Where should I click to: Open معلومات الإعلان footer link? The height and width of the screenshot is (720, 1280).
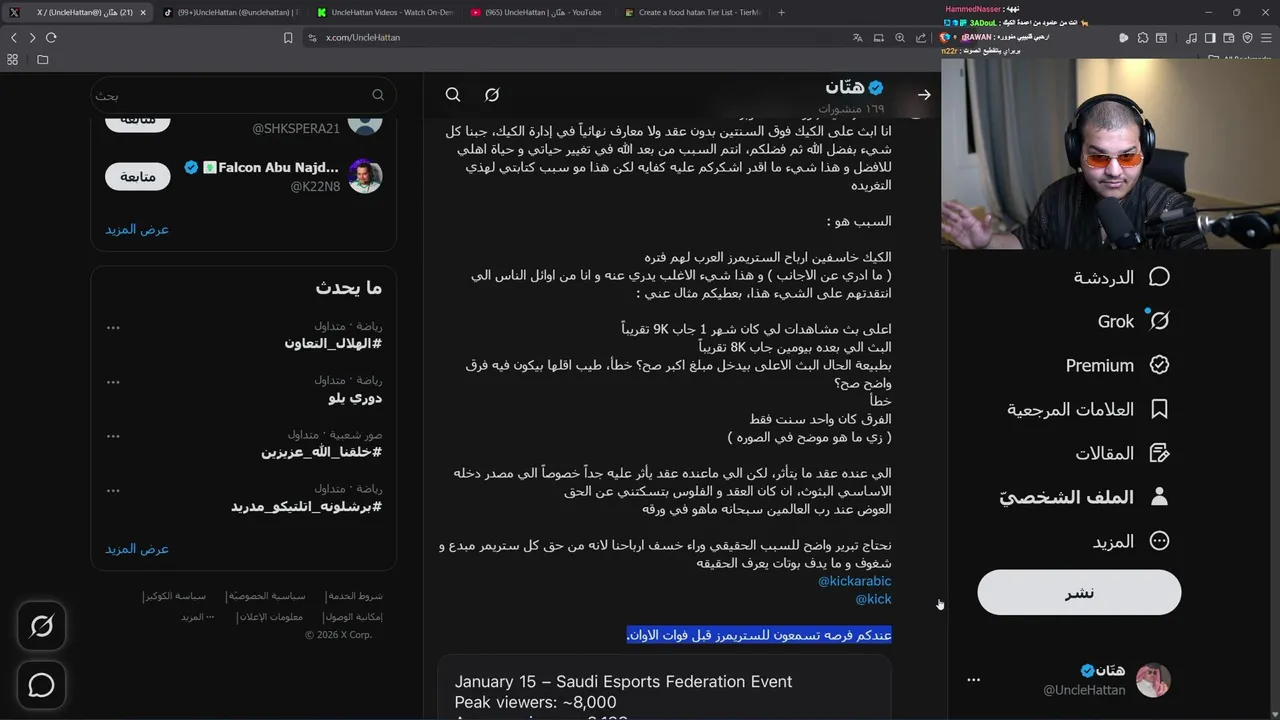tap(273, 617)
